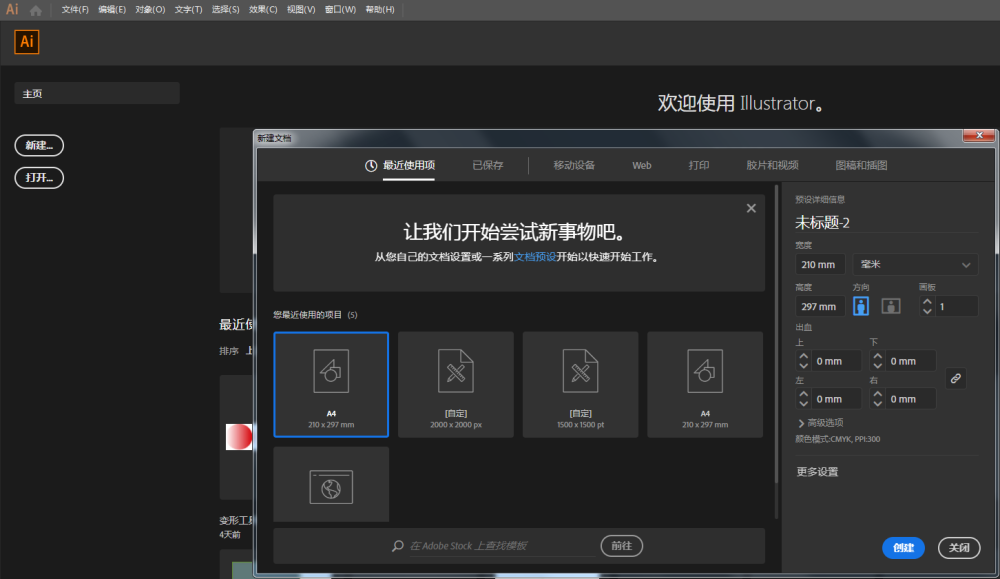Viewport: 1000px width, 579px height.
Task: Click the home icon in menu bar
Action: 36,10
